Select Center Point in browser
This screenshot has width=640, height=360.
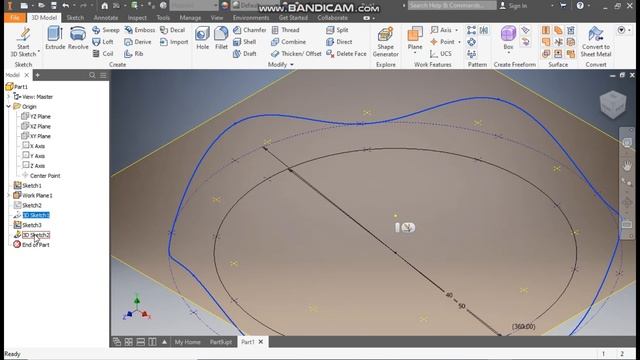pos(45,176)
